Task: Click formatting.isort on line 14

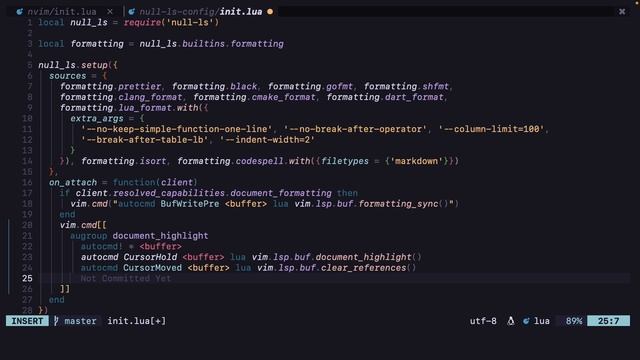Action: (x=124, y=161)
